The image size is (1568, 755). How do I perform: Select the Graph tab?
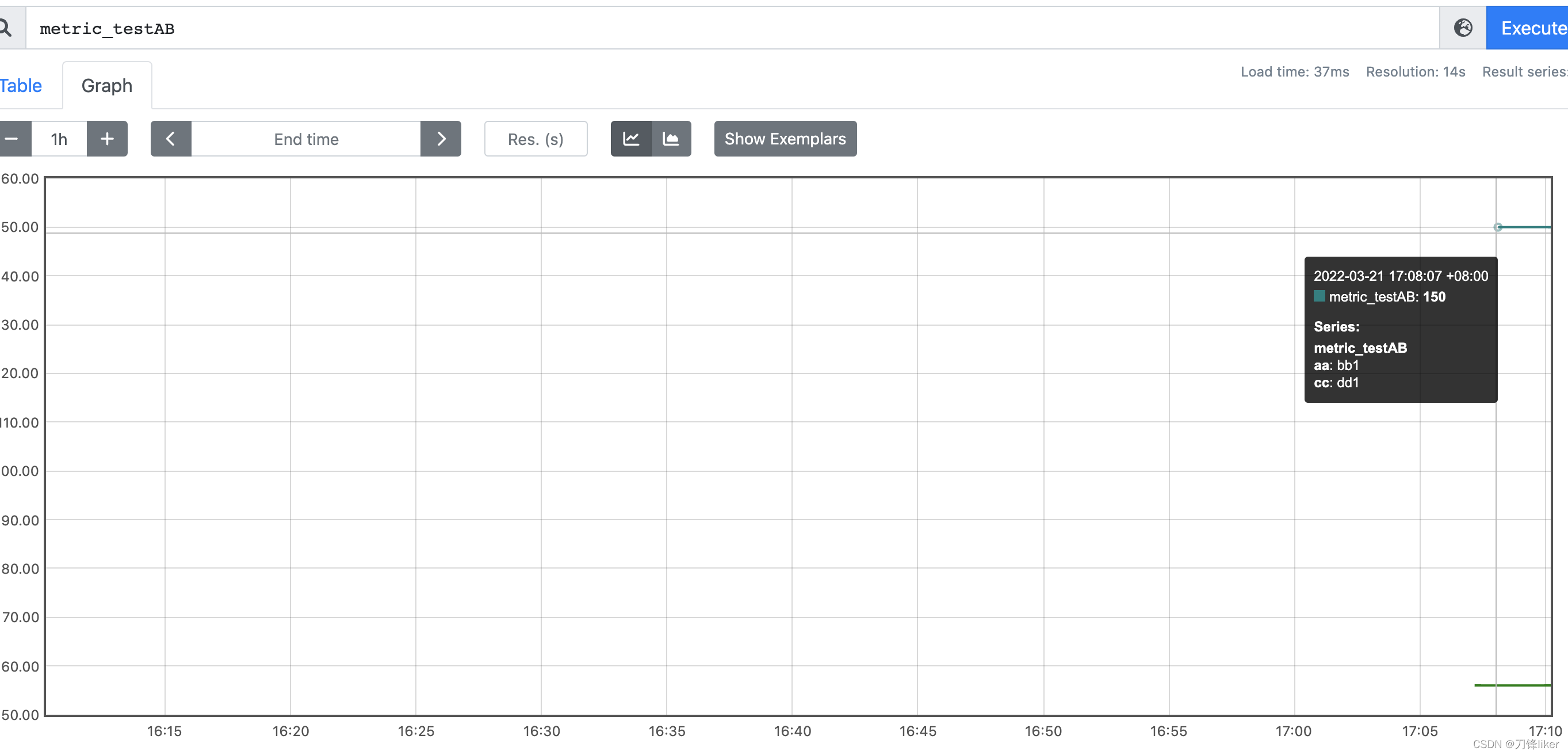(107, 86)
